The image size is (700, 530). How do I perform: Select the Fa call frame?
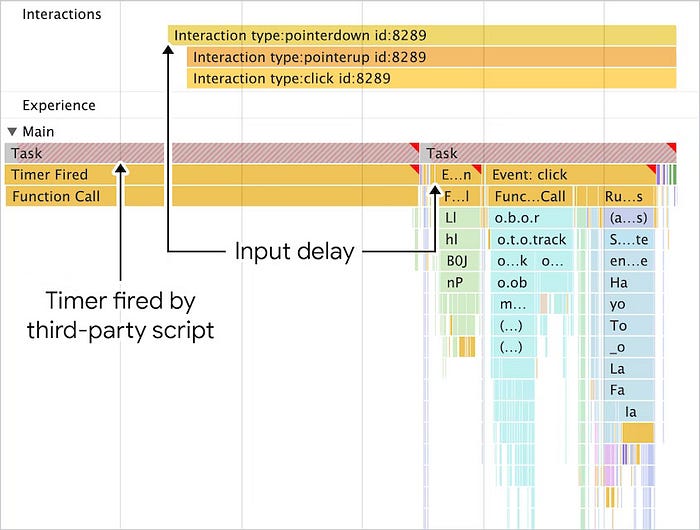tap(629, 390)
